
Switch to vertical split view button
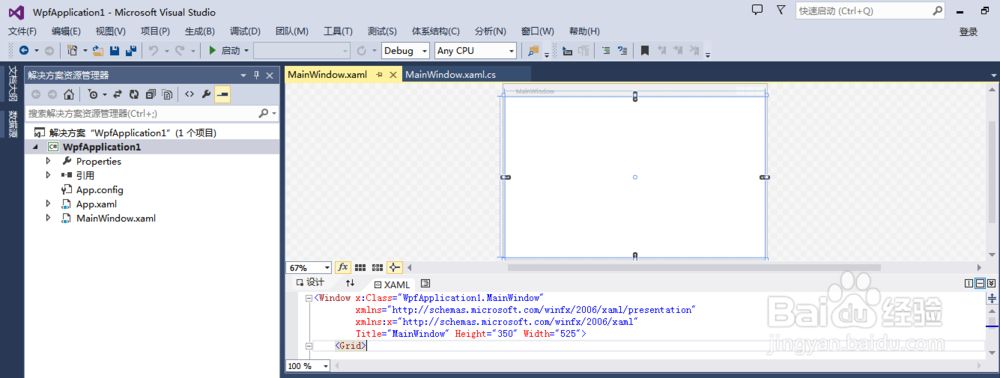pyautogui.click(x=970, y=283)
